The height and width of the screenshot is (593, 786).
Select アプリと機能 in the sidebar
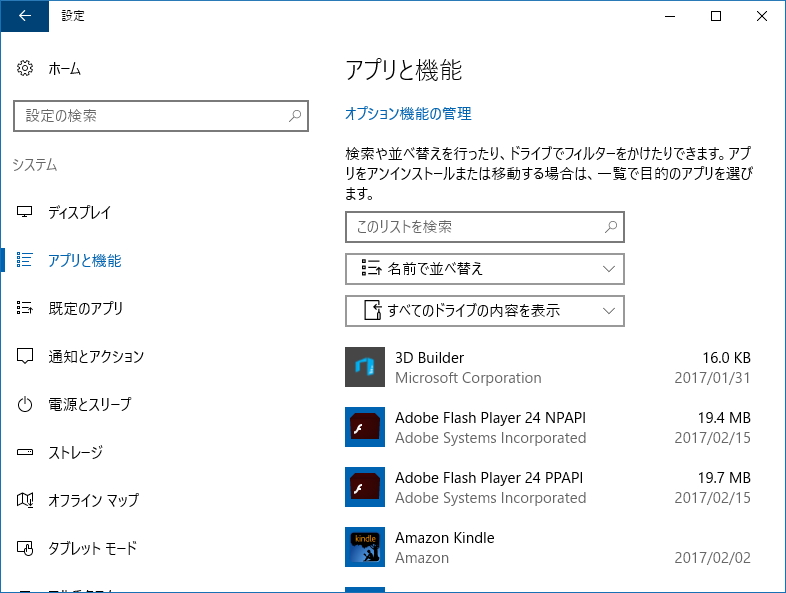tap(84, 261)
